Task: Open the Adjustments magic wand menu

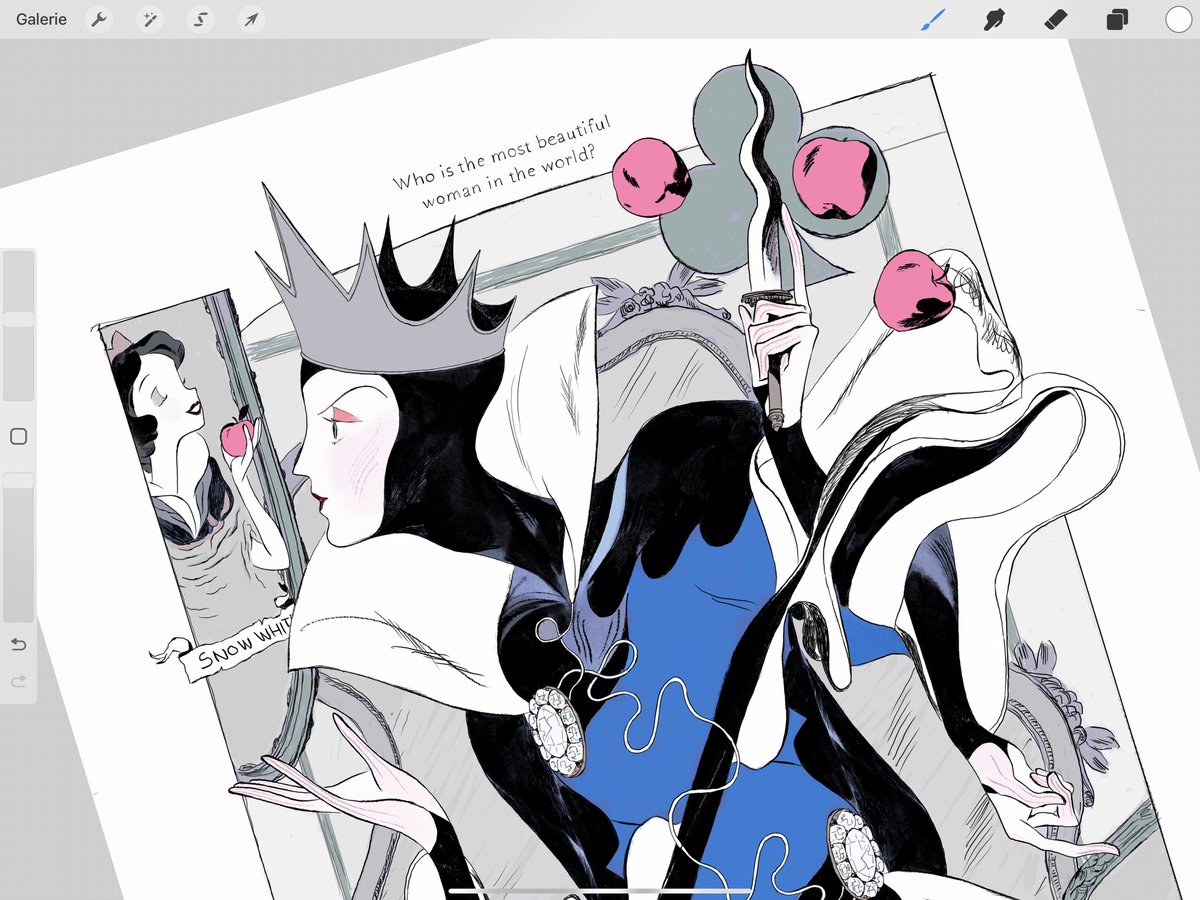Action: (x=149, y=19)
